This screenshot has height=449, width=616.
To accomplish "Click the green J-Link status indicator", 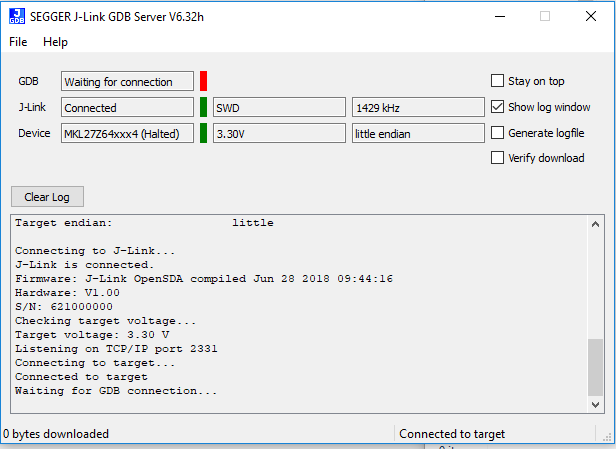I will coord(204,107).
